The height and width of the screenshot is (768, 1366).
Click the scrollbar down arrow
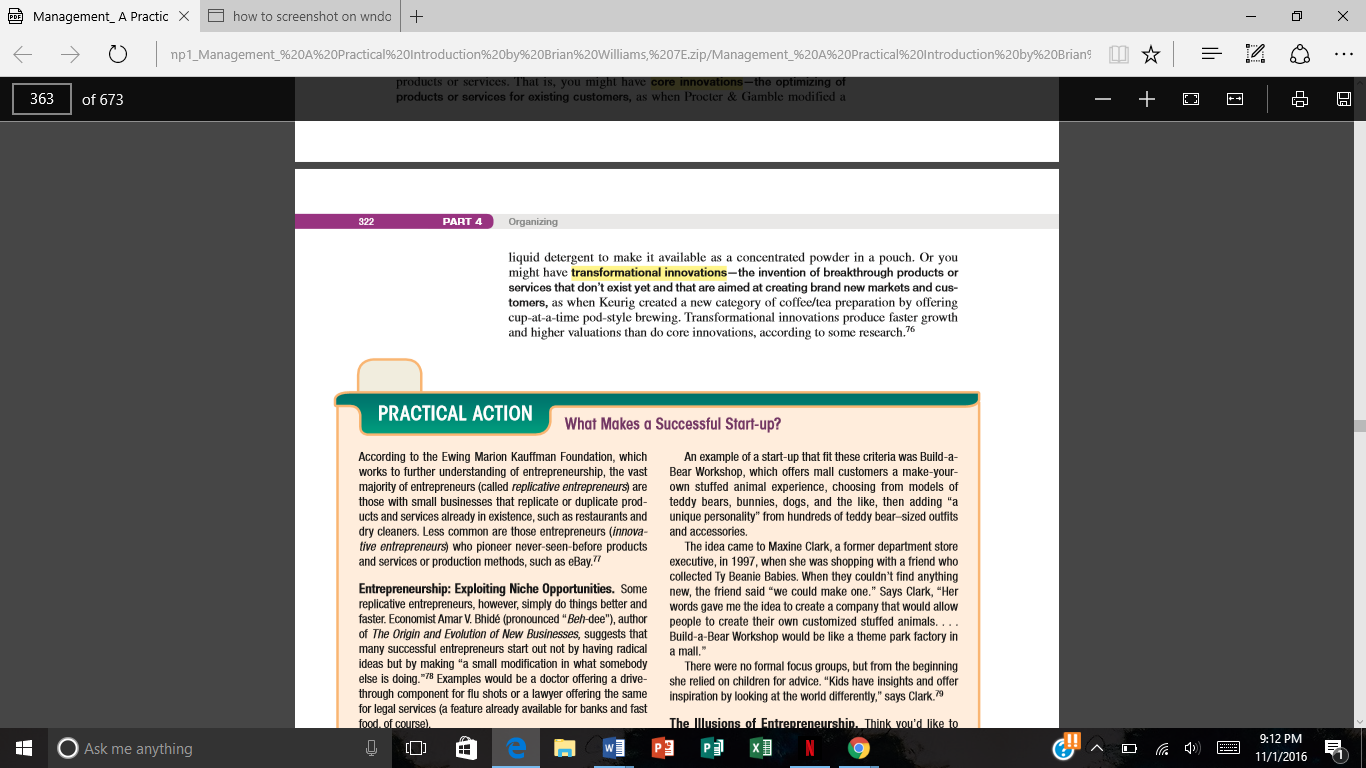coord(1358,721)
